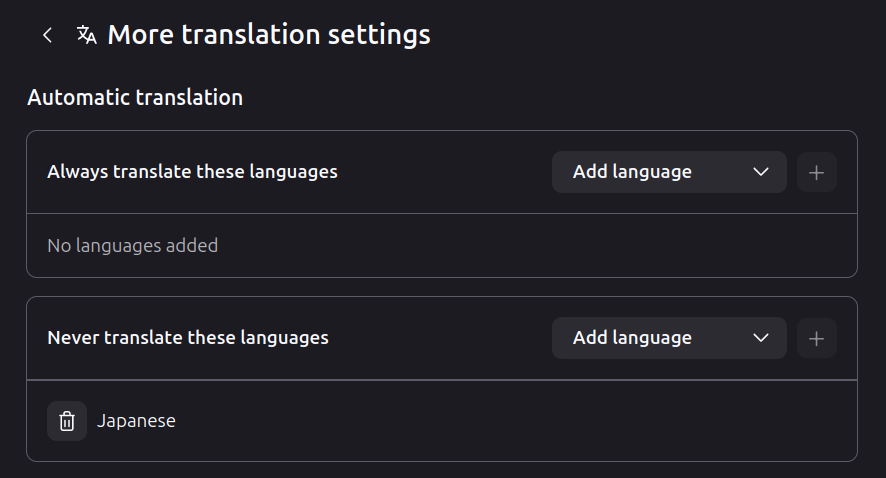Select the Japanese language entry text
Screen dimensions: 886x478
[x=136, y=421]
